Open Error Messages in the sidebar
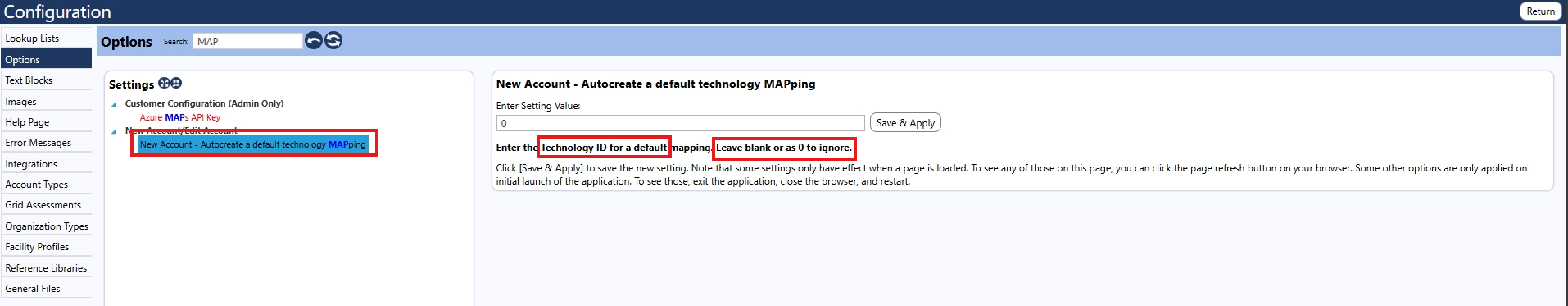 pos(46,143)
